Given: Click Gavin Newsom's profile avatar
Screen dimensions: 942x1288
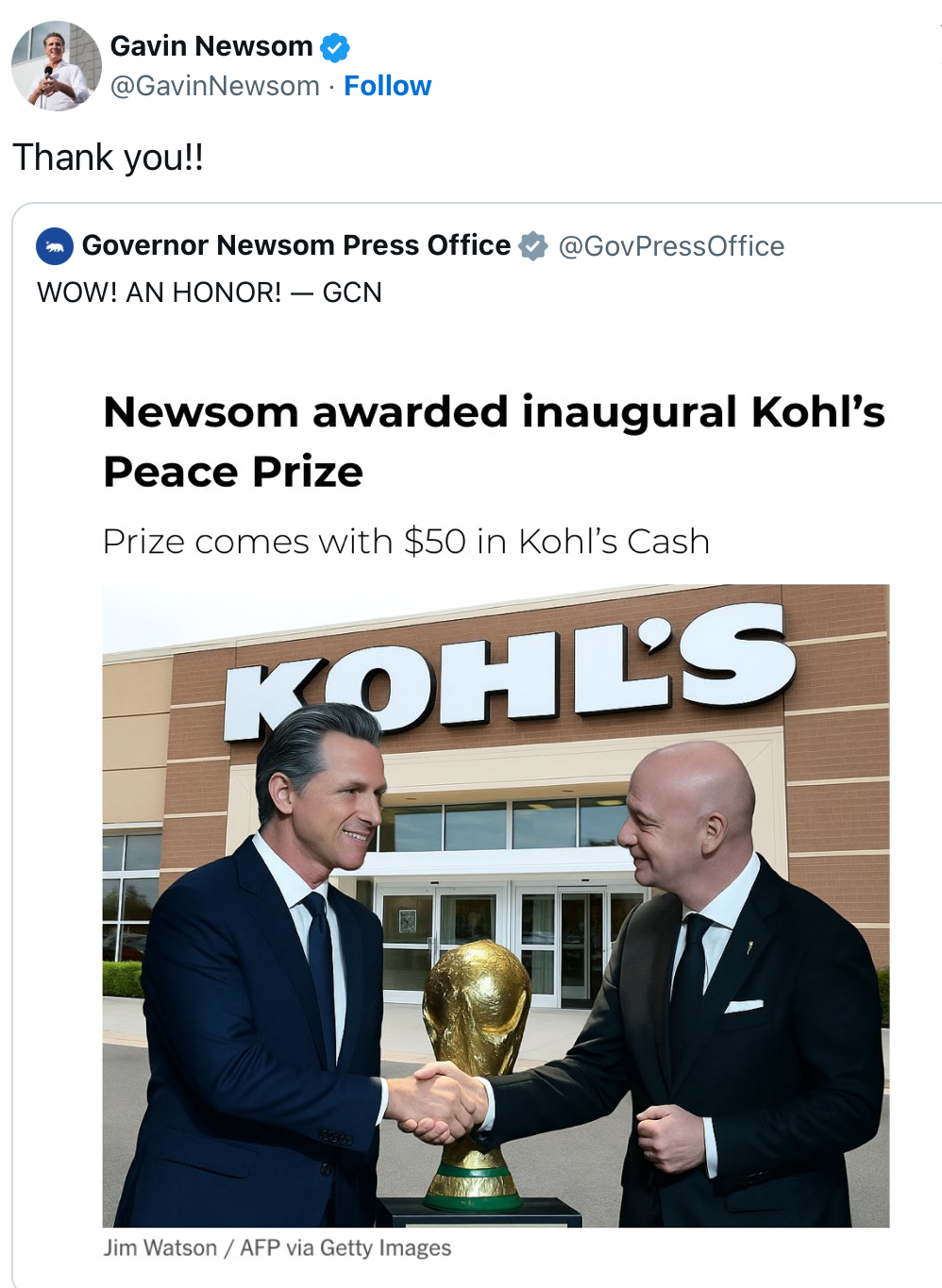Looking at the screenshot, I should pos(57,66).
